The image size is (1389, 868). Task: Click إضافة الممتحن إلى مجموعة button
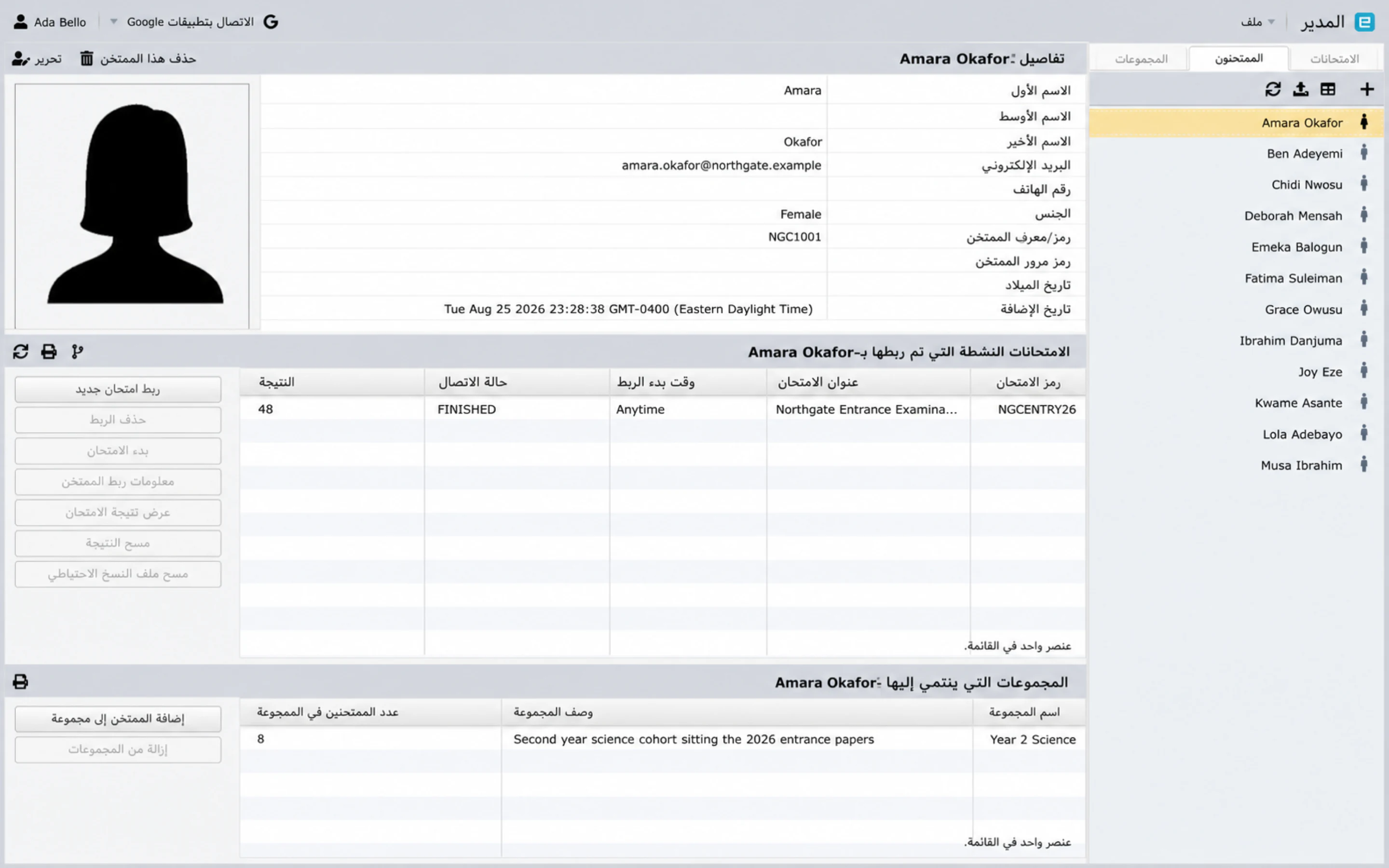click(x=118, y=719)
